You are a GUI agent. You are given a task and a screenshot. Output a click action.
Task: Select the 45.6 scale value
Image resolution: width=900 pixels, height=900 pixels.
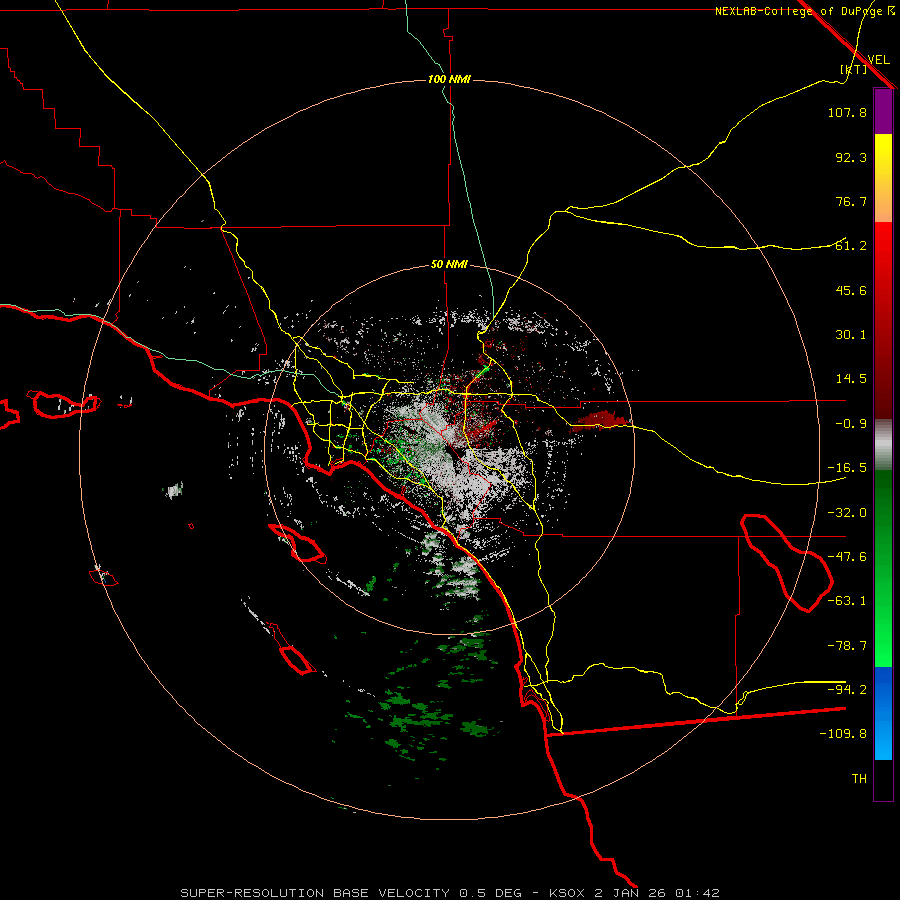[851, 290]
